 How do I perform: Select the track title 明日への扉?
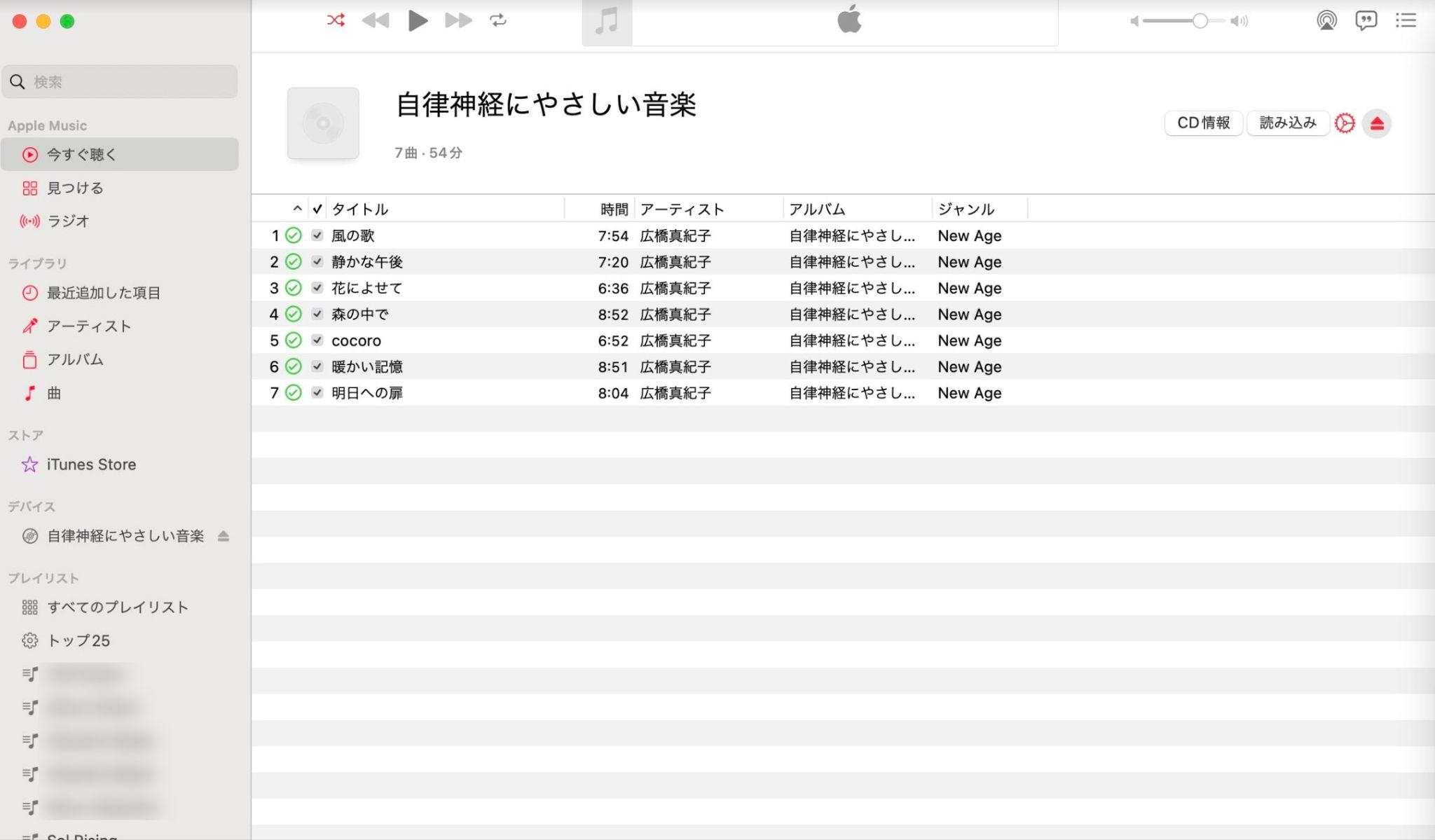pos(367,393)
